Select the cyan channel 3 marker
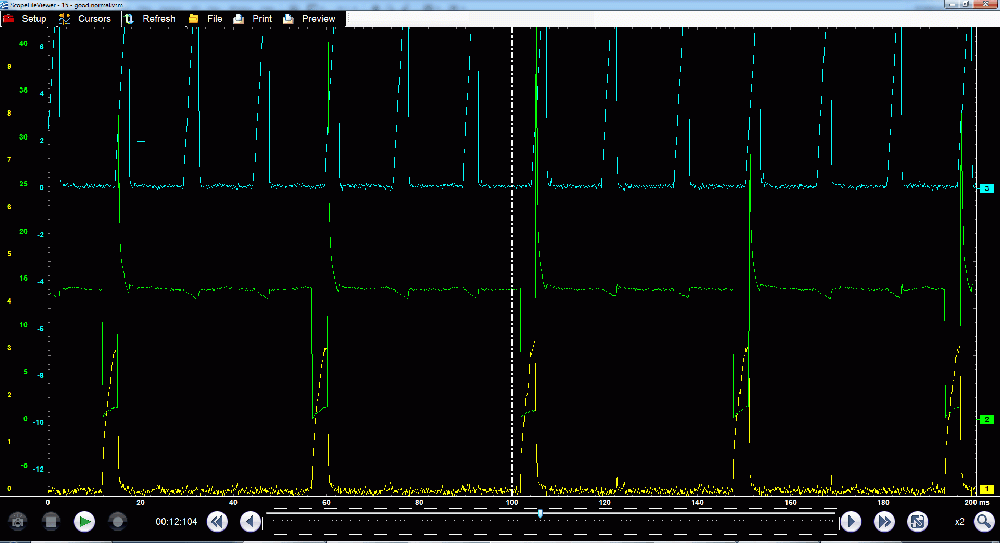This screenshot has width=1000, height=543. (x=986, y=188)
